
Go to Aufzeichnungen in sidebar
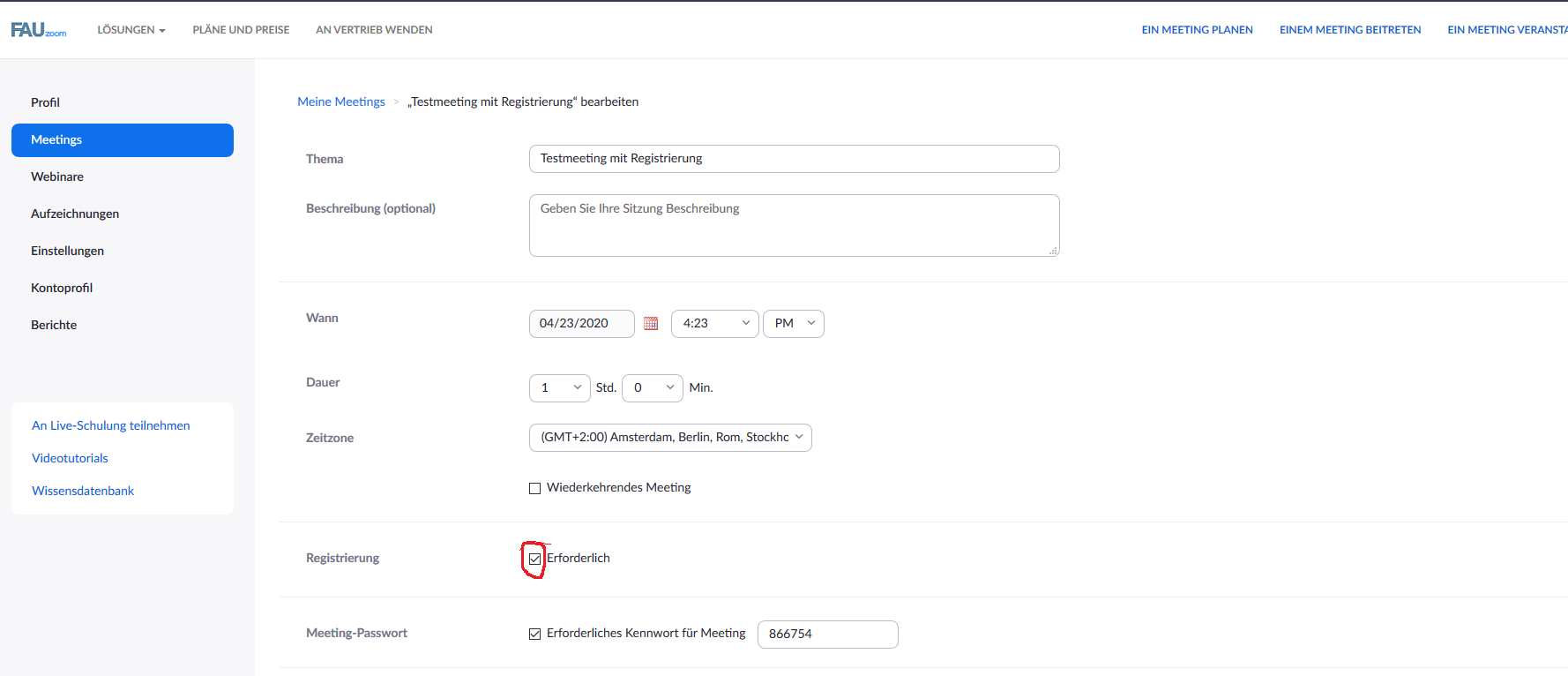[x=75, y=214]
